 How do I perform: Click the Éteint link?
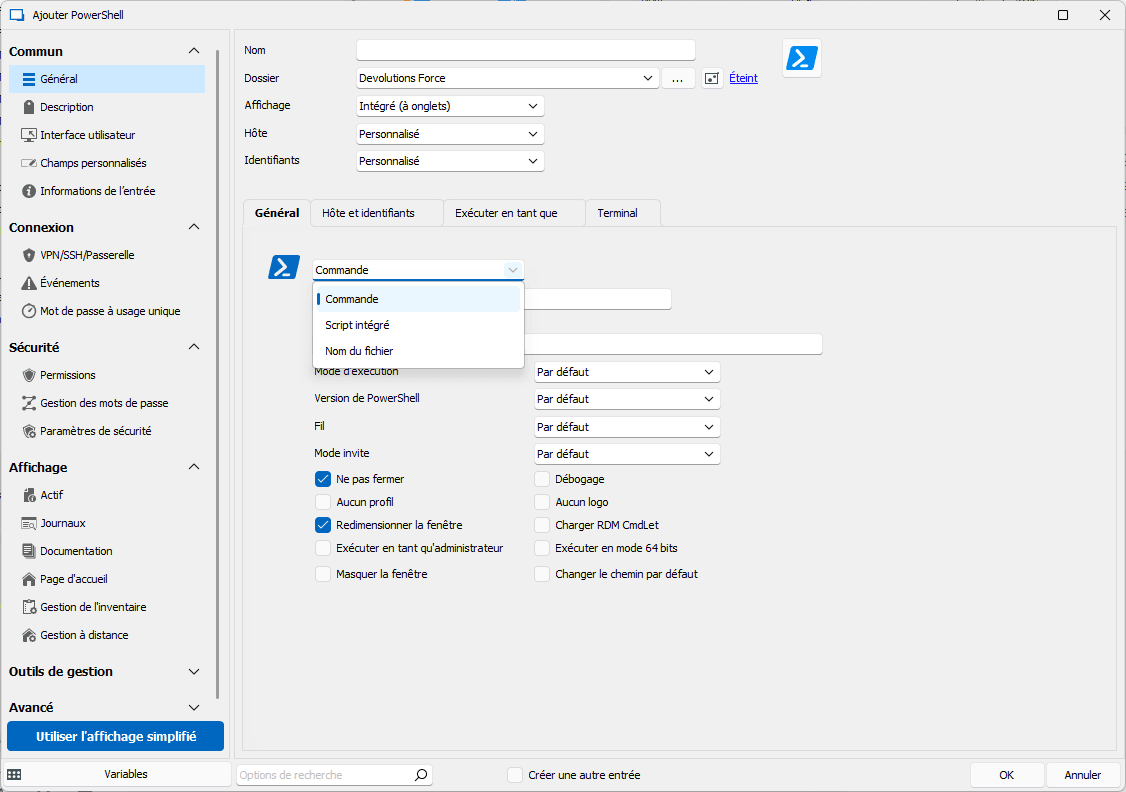pos(743,78)
